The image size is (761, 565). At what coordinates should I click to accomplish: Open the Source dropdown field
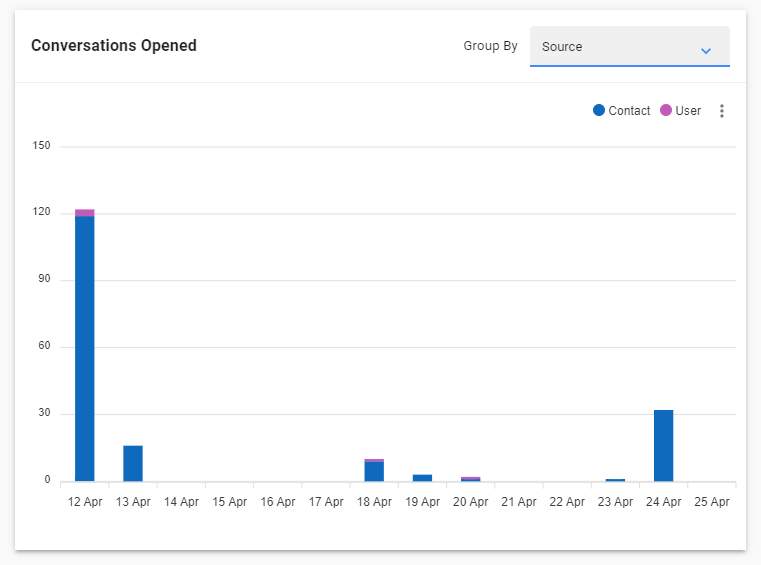[629, 47]
